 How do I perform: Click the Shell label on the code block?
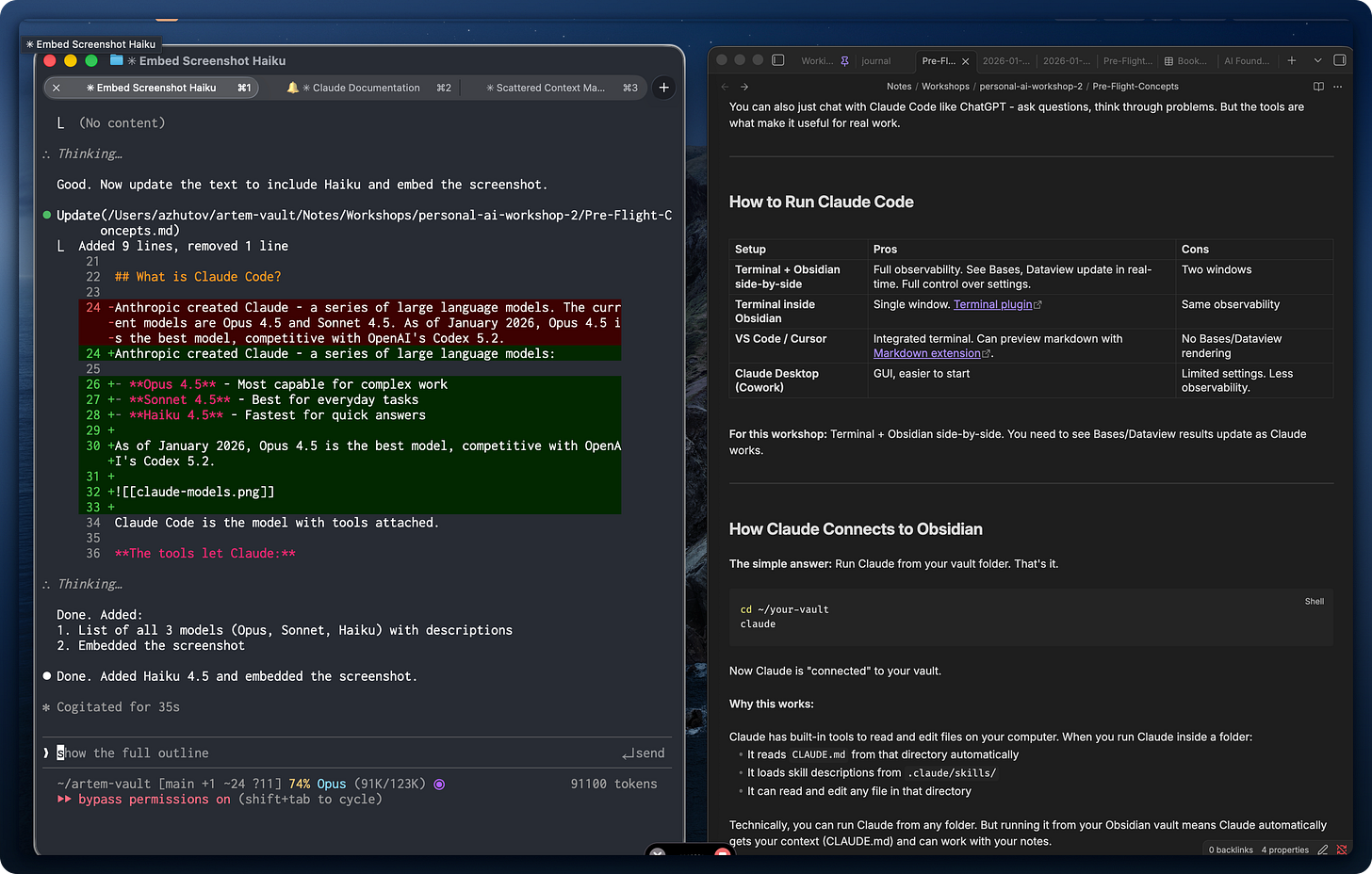pos(1315,601)
